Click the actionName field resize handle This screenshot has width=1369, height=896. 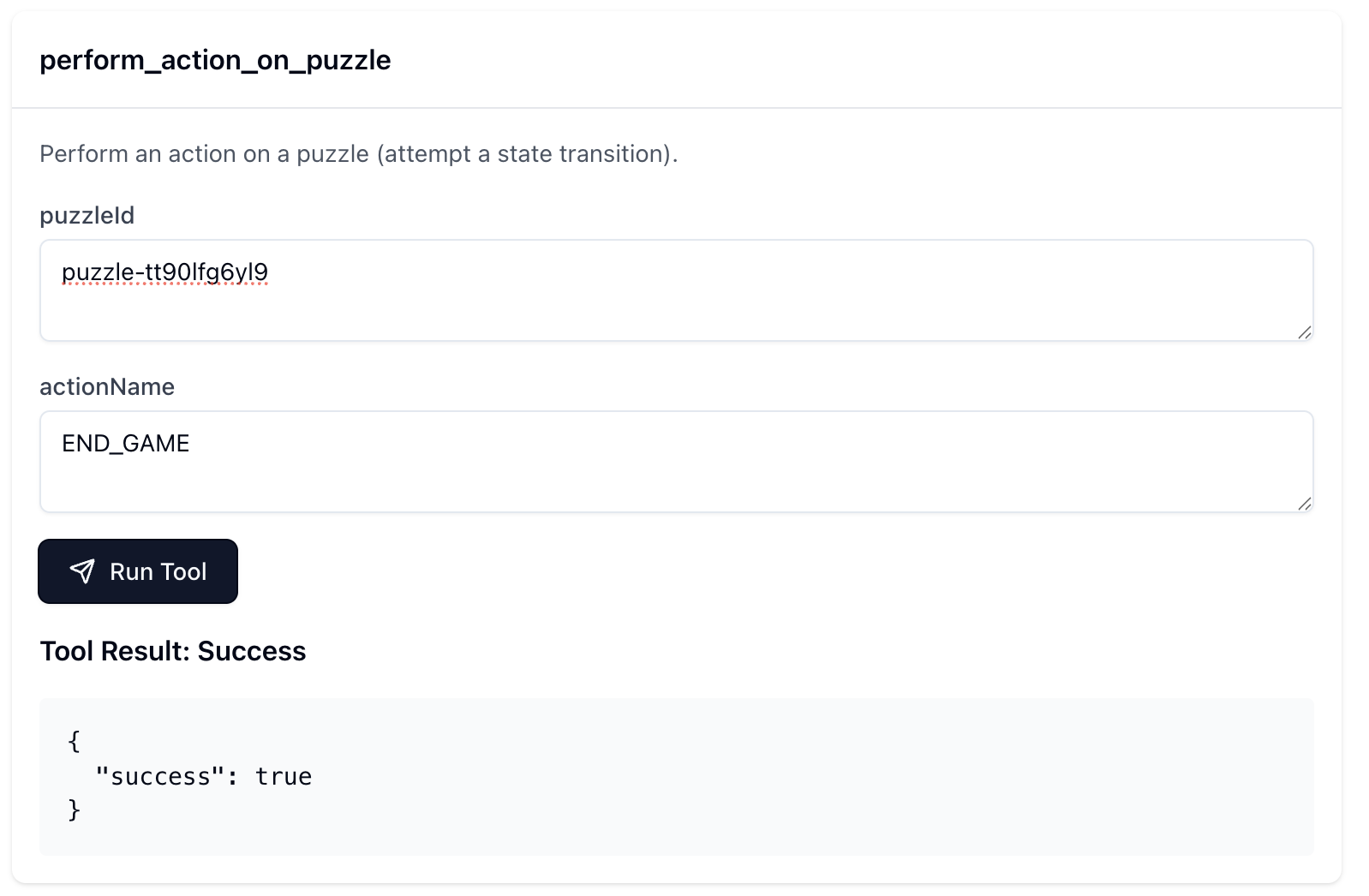tap(1304, 504)
